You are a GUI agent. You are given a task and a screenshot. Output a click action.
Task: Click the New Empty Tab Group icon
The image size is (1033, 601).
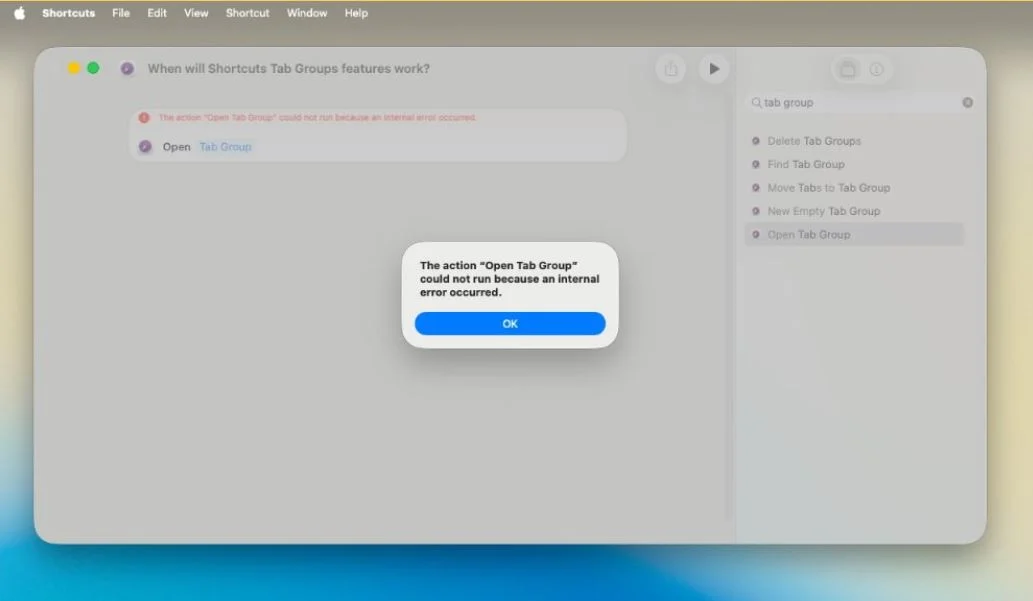coord(756,211)
